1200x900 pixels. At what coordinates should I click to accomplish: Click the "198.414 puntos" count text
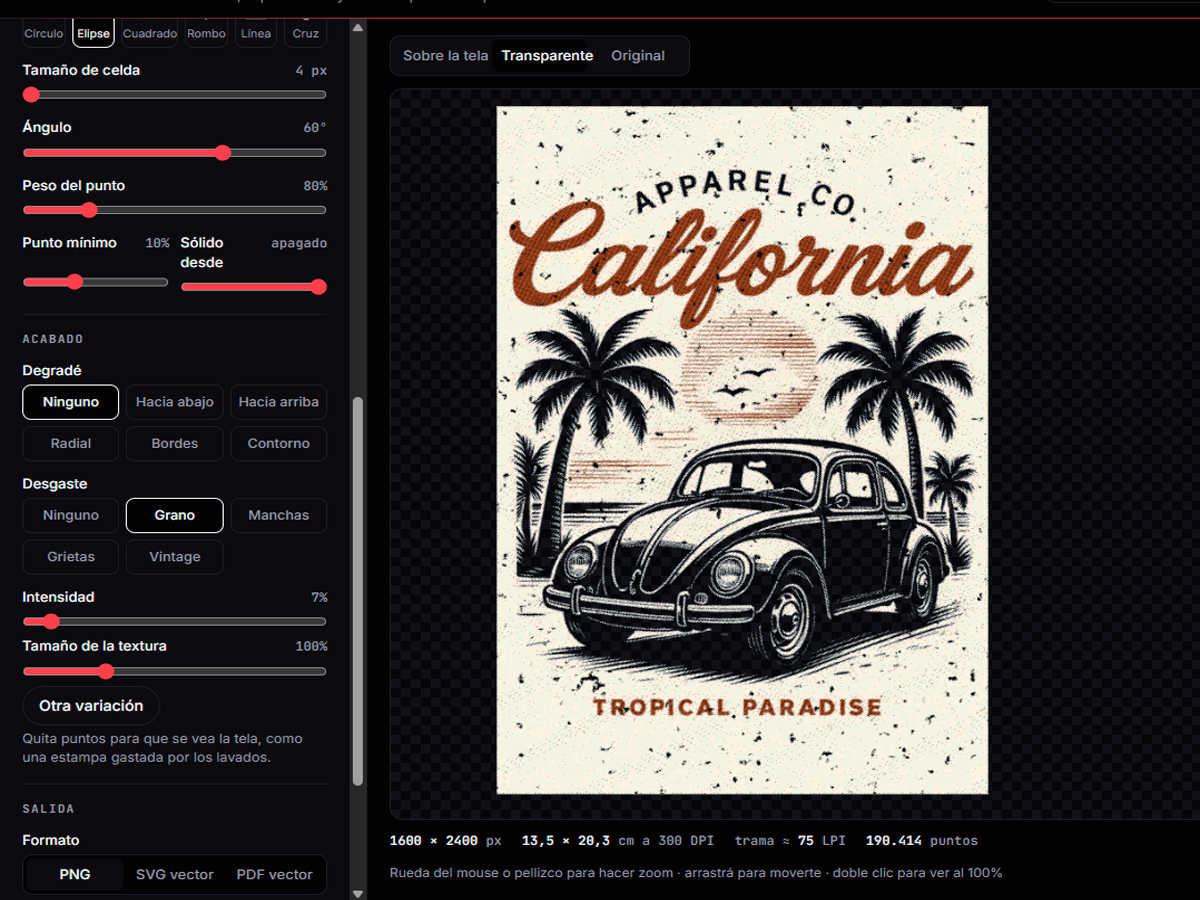[x=922, y=841]
